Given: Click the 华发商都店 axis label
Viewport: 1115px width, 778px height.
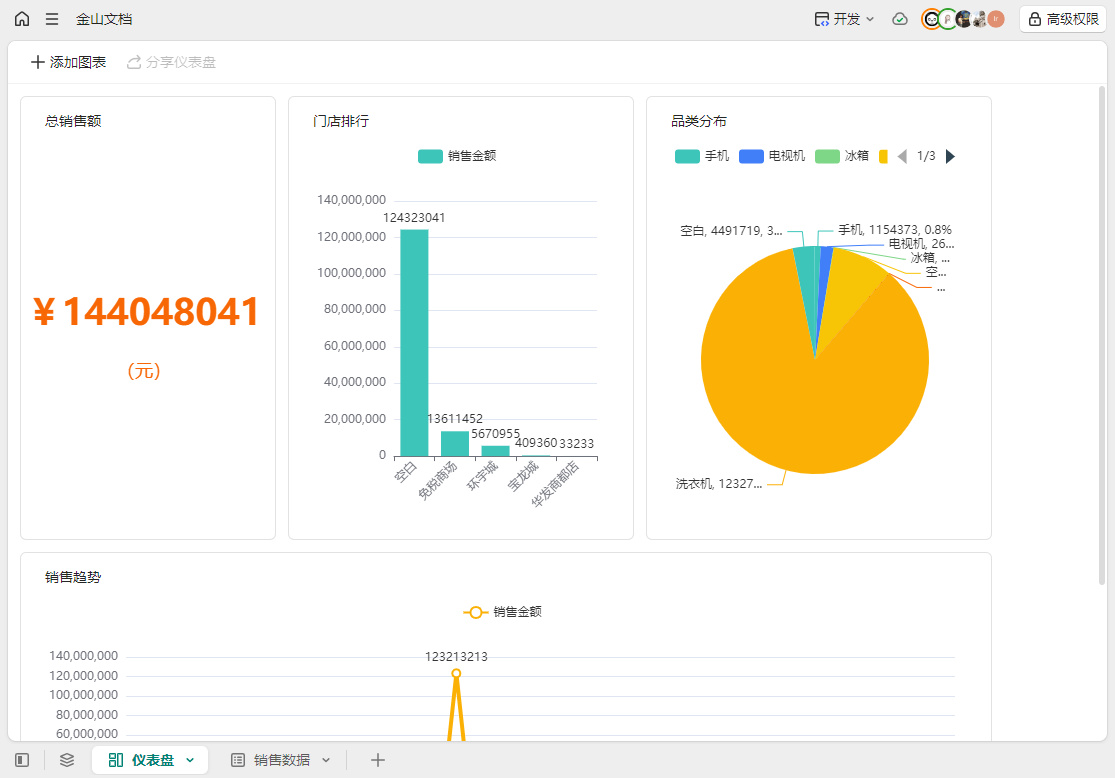Looking at the screenshot, I should 556,484.
